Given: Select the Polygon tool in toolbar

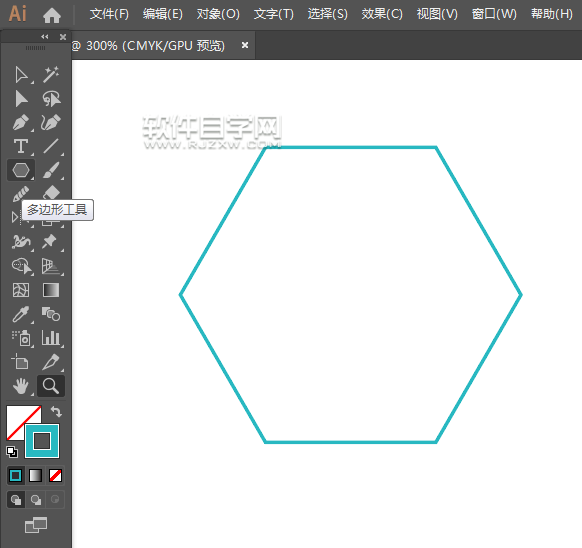Looking at the screenshot, I should coord(21,170).
